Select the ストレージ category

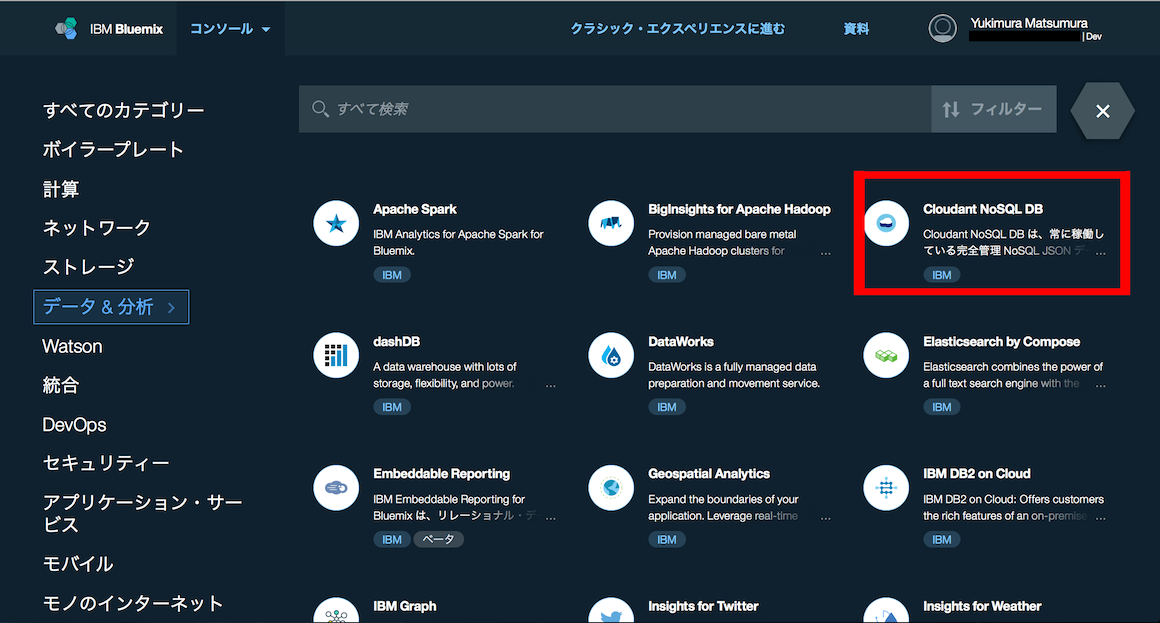pos(89,267)
